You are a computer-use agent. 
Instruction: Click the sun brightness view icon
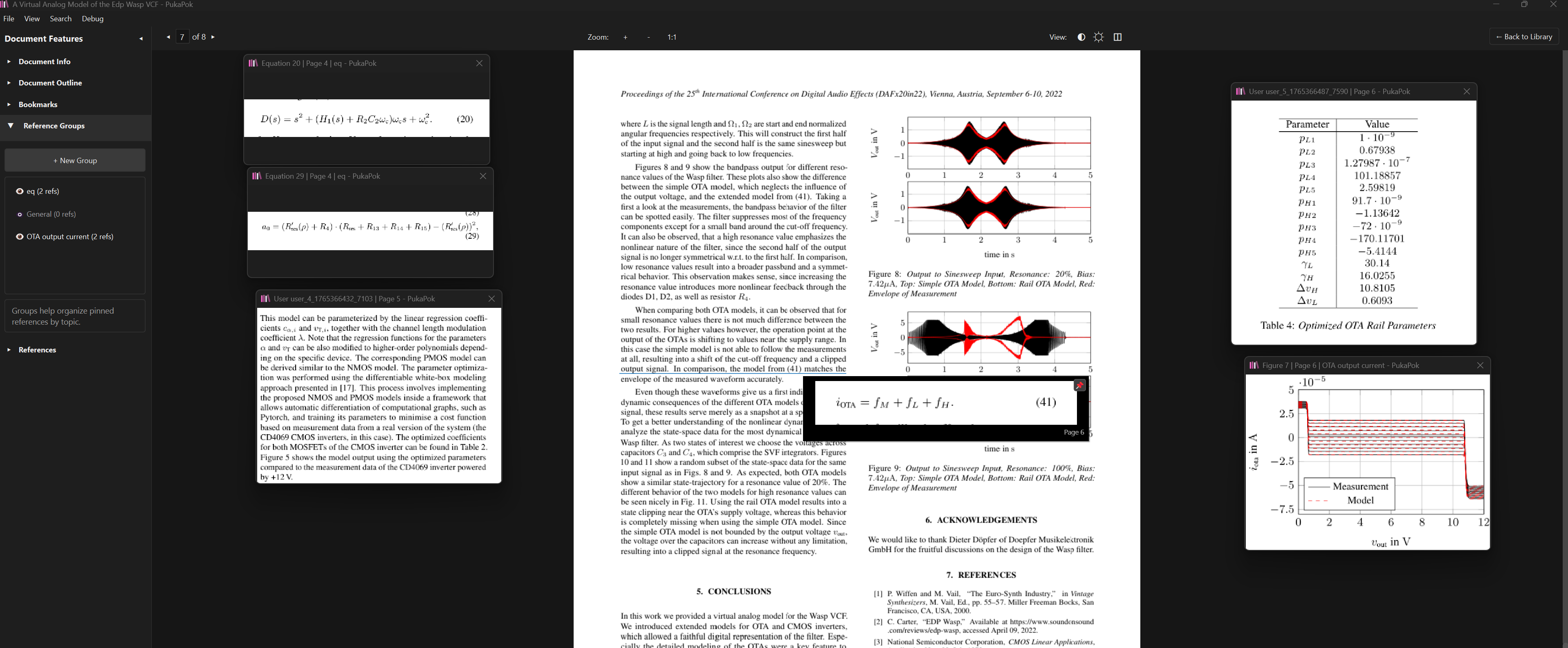[1099, 37]
